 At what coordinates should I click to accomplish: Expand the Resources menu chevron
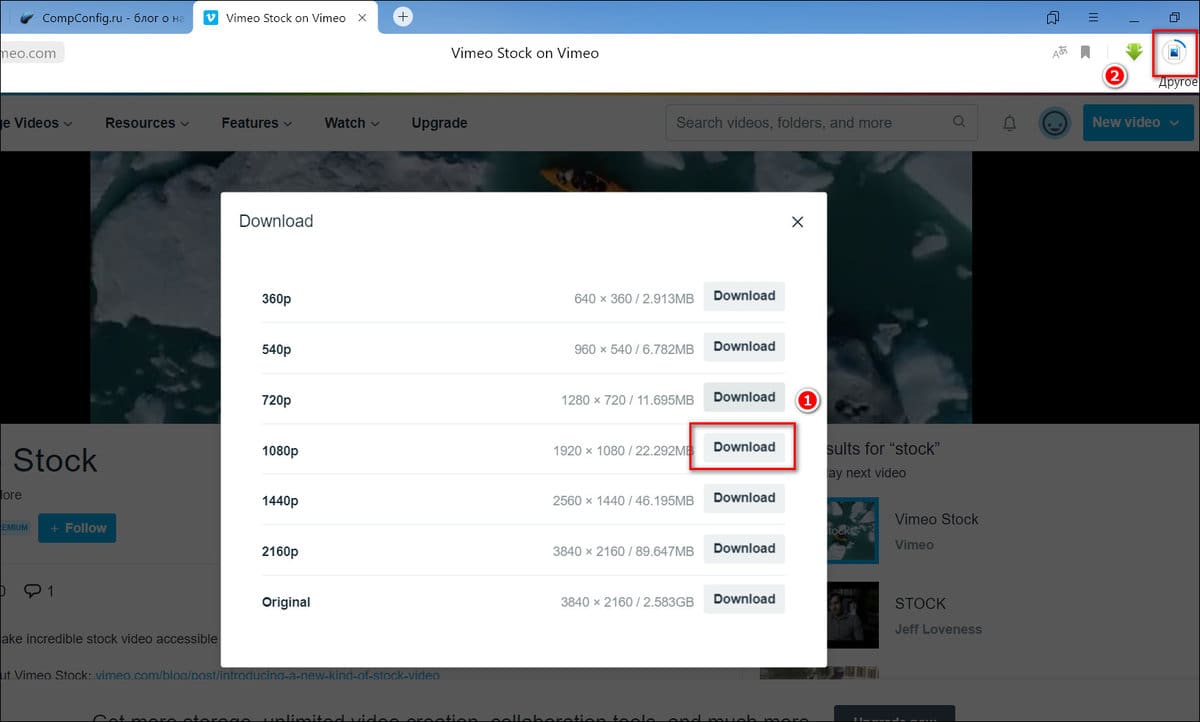click(x=185, y=123)
